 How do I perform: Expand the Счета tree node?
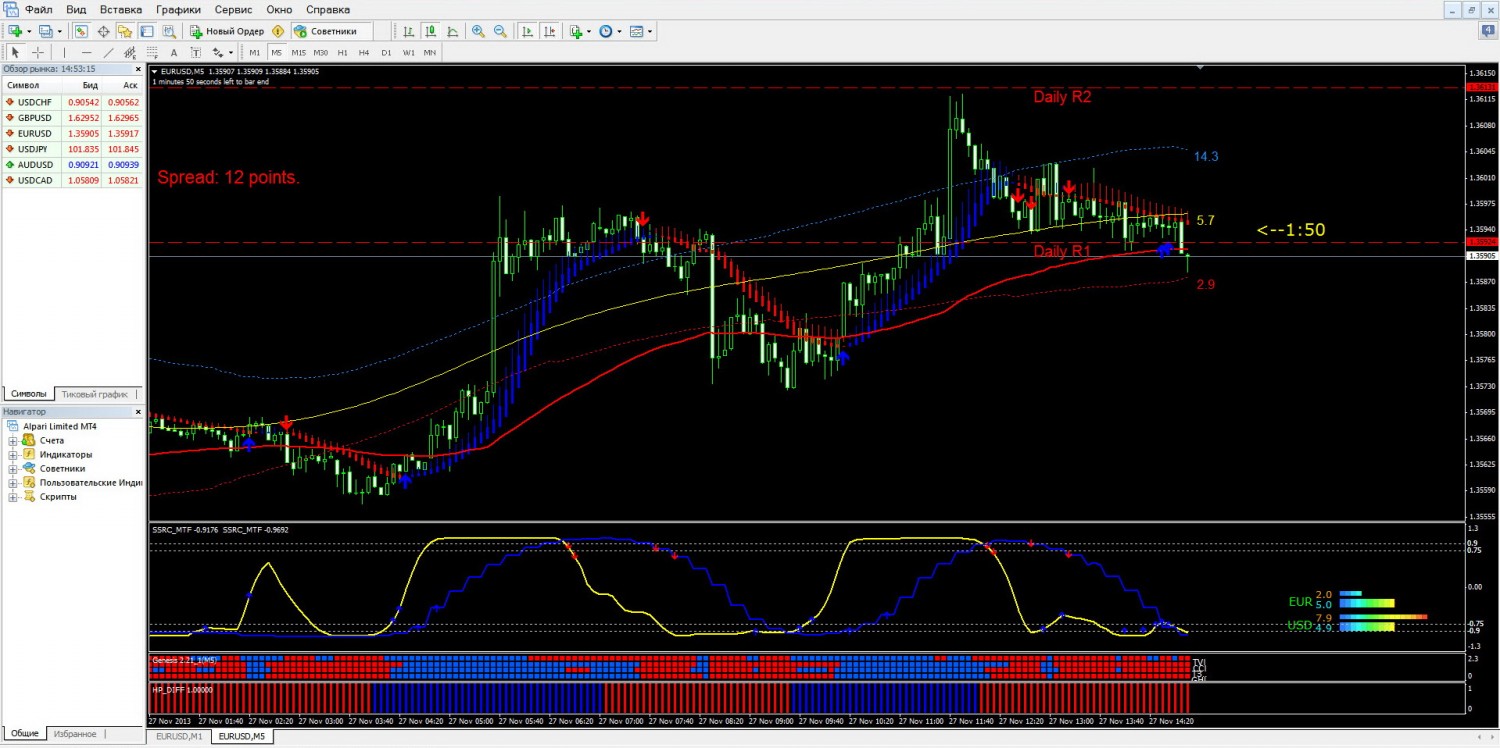click(13, 440)
